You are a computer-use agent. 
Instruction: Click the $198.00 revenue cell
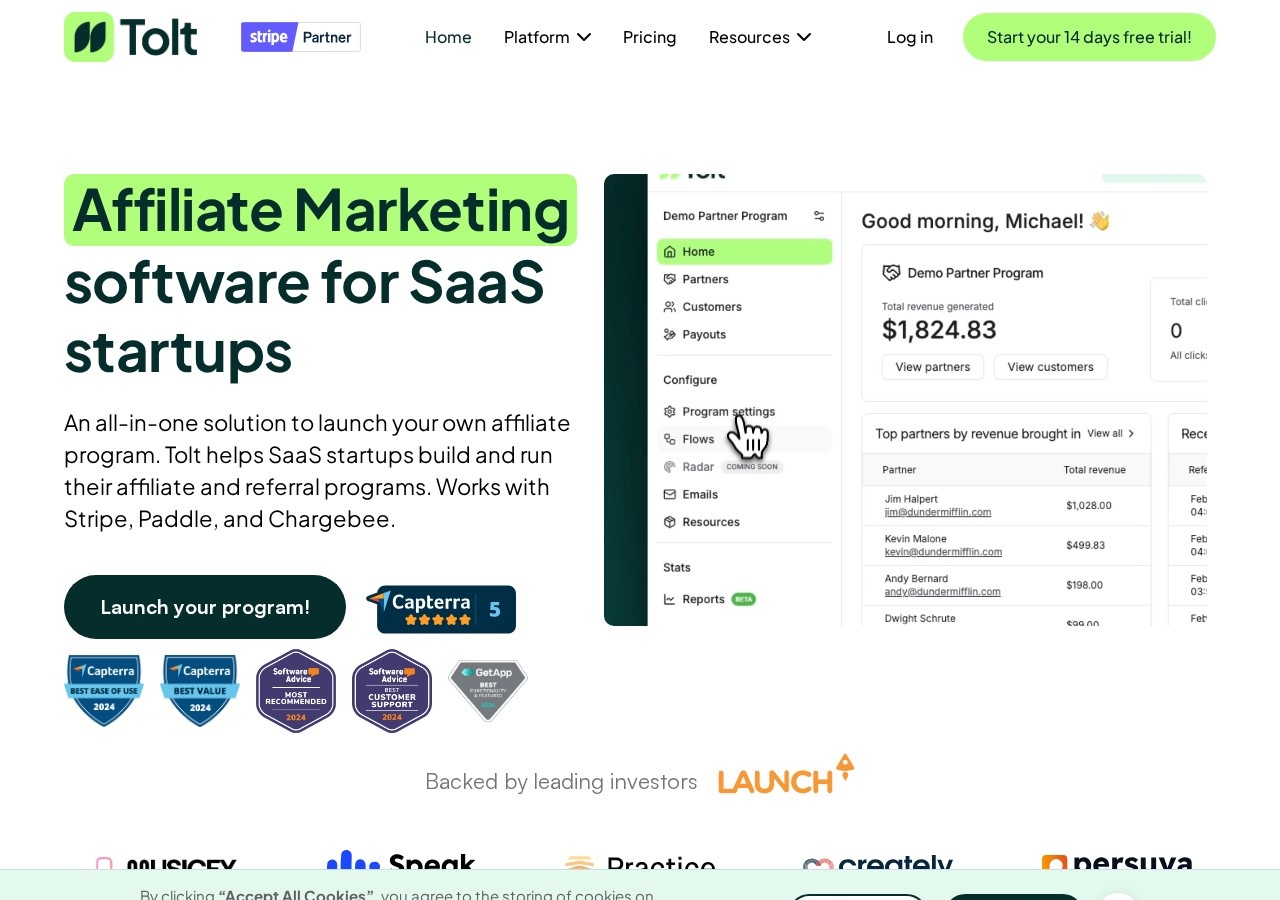(x=1085, y=585)
